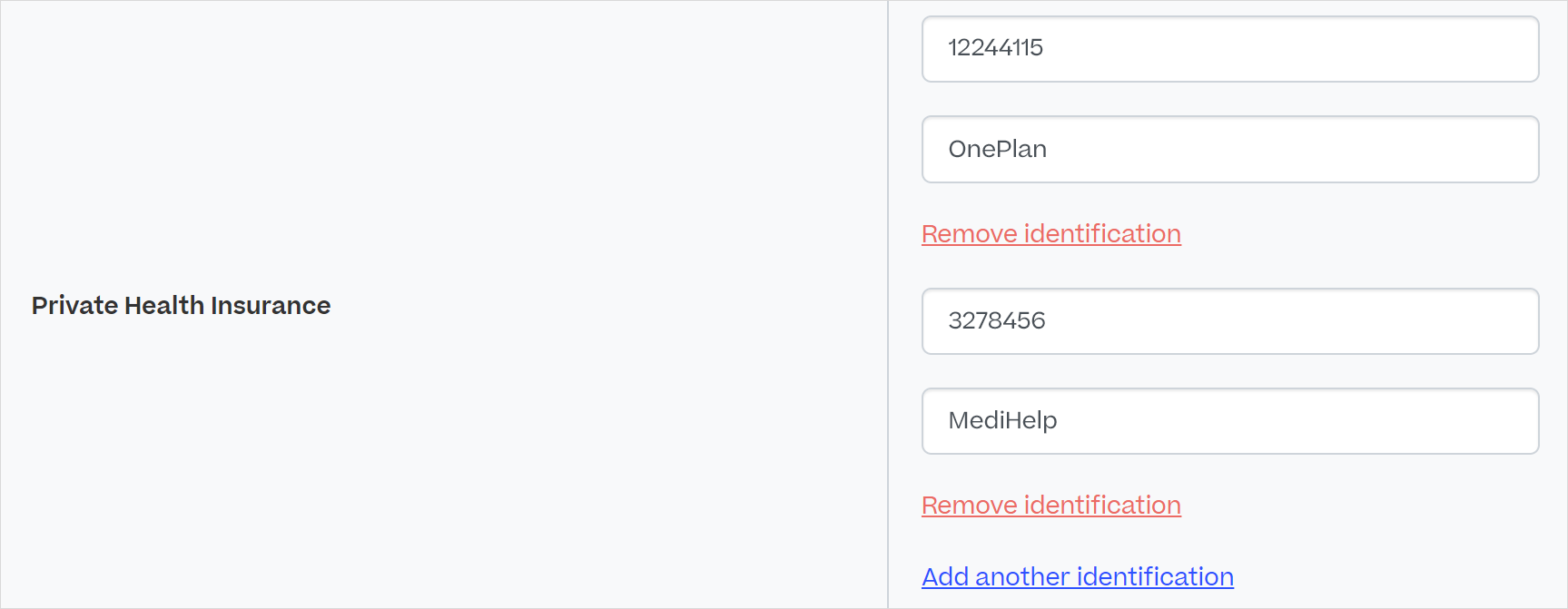Select the 3278456 number field
1568x609 pixels.
point(1230,321)
